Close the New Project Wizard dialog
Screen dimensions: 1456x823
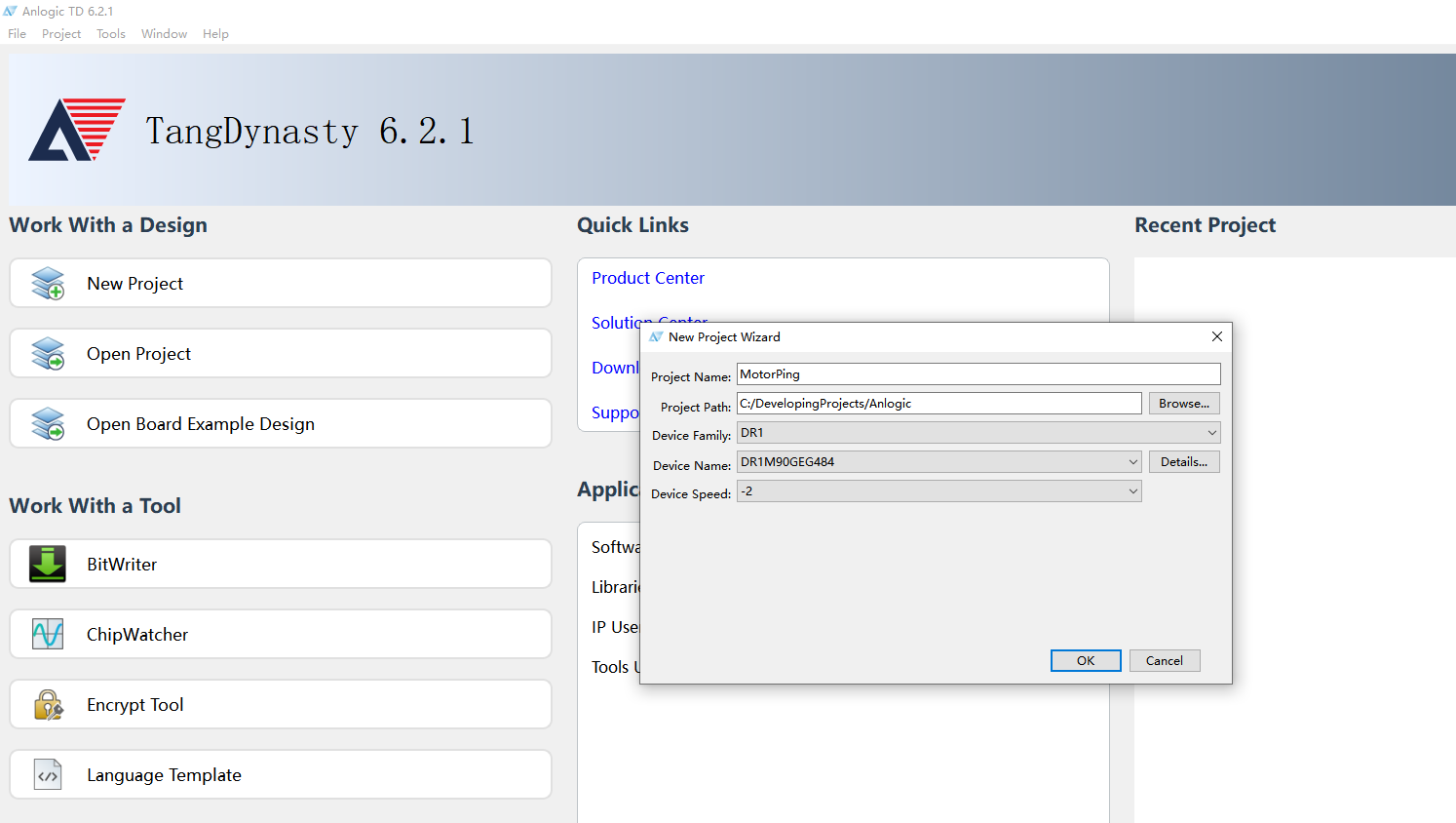tap(1216, 336)
